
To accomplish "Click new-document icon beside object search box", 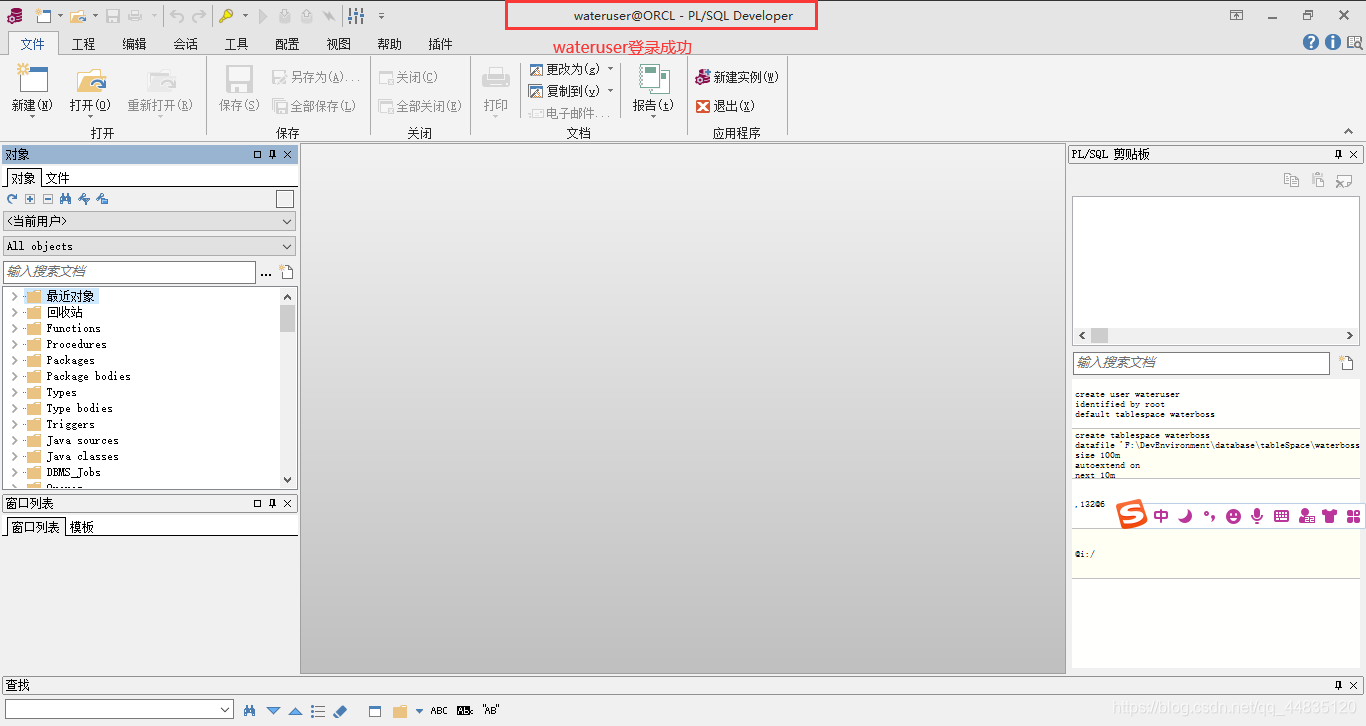I will (x=286, y=272).
